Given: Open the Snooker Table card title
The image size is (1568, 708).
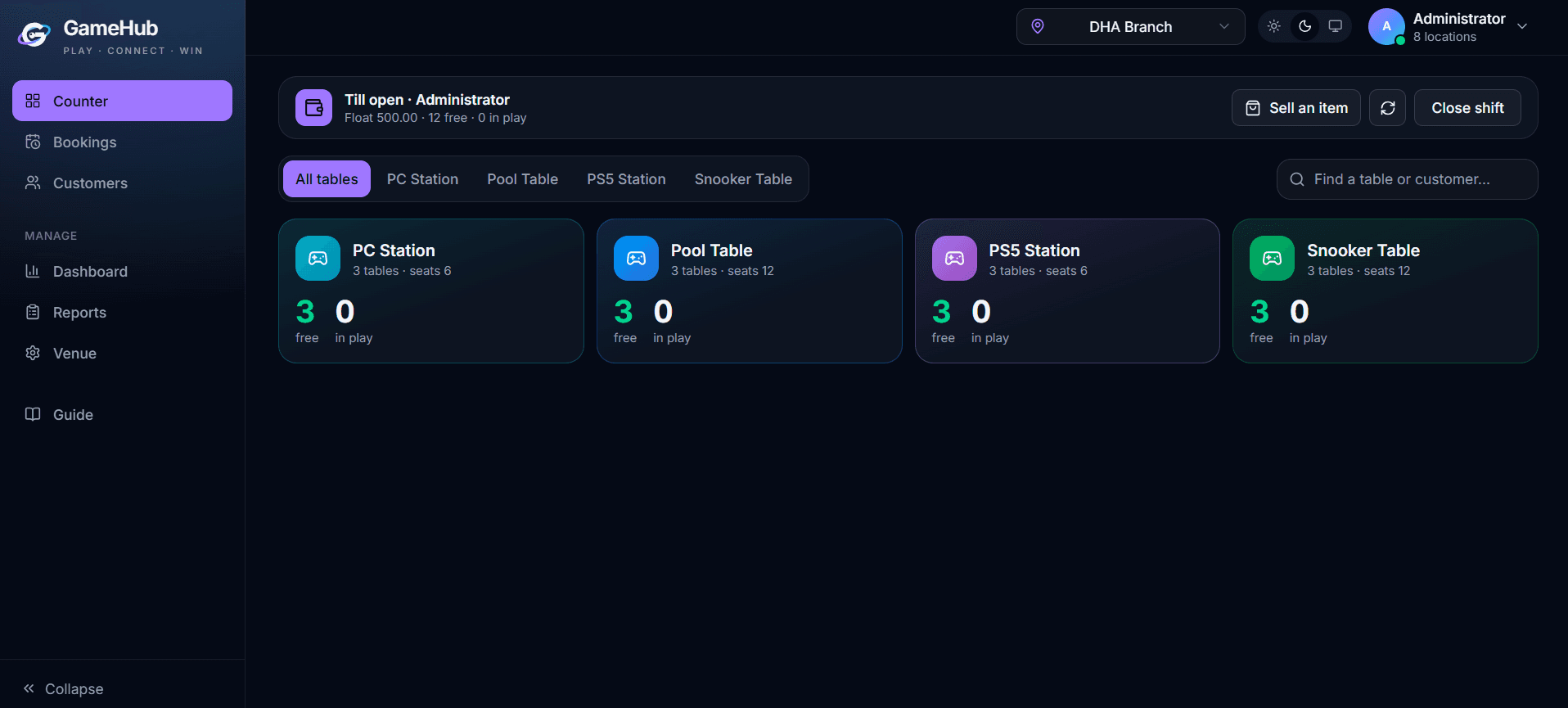Looking at the screenshot, I should tap(1363, 250).
